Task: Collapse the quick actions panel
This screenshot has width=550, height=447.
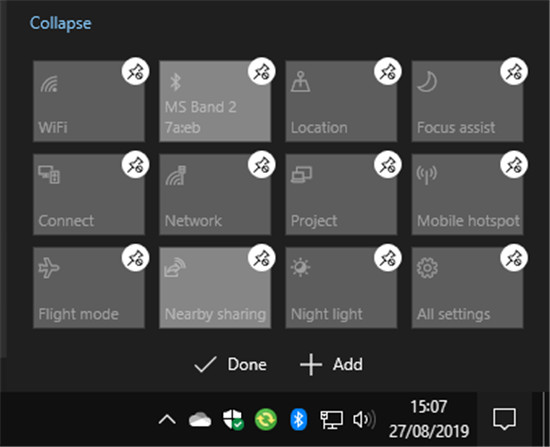Action: coord(60,23)
